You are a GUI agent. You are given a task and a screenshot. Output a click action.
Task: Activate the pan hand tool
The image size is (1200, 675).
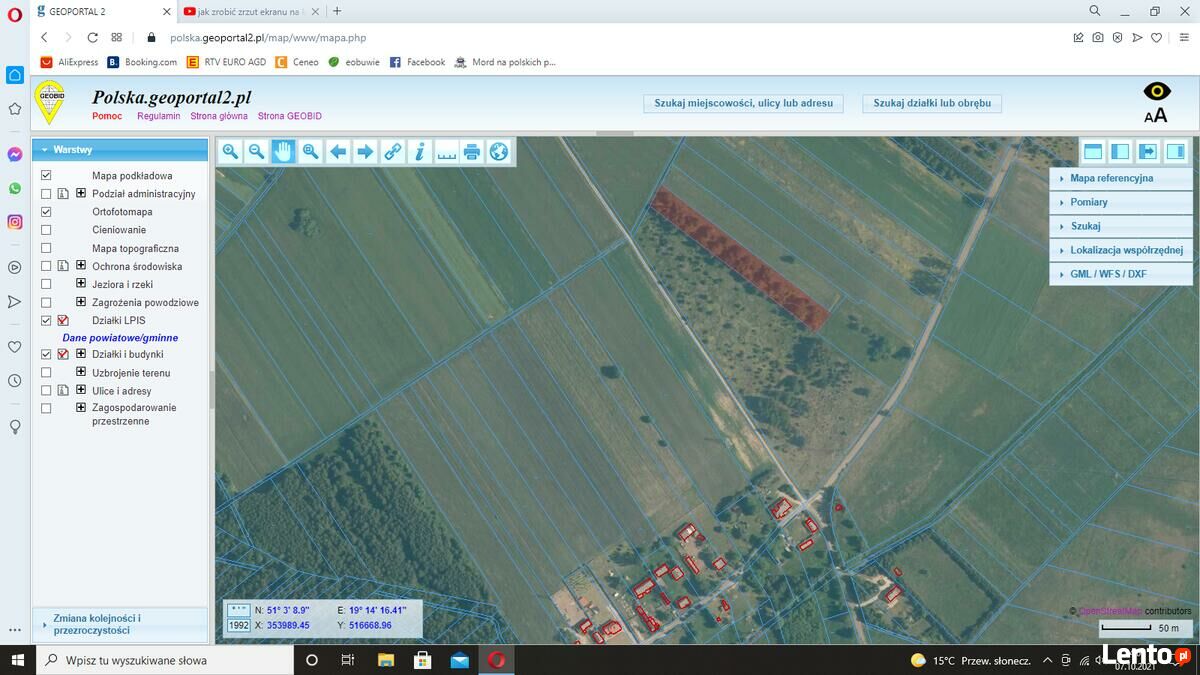click(x=283, y=151)
